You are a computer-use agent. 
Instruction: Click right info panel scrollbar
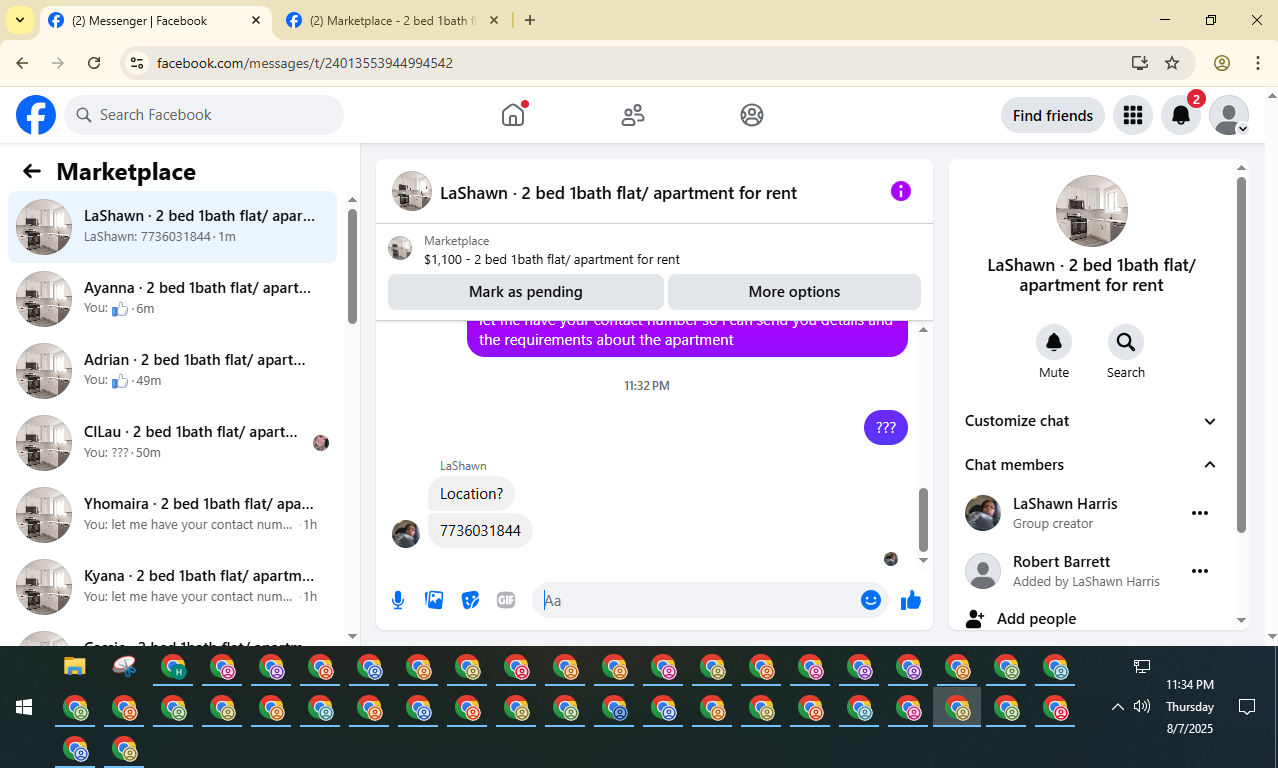pos(1241,355)
